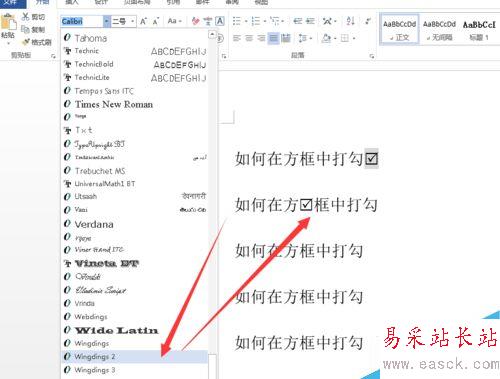Open the clipboard pane launcher
Screen dimensions: 500x379
(53, 56)
